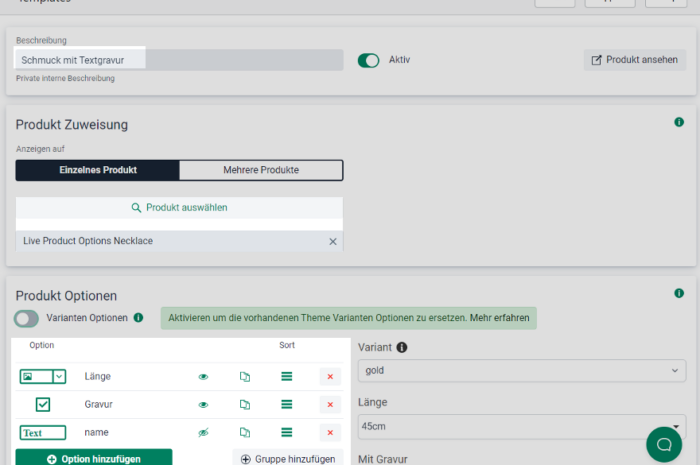Screen dimensions: 700x465
Task: Hide the Gravur option via eye icon
Action: (203, 405)
